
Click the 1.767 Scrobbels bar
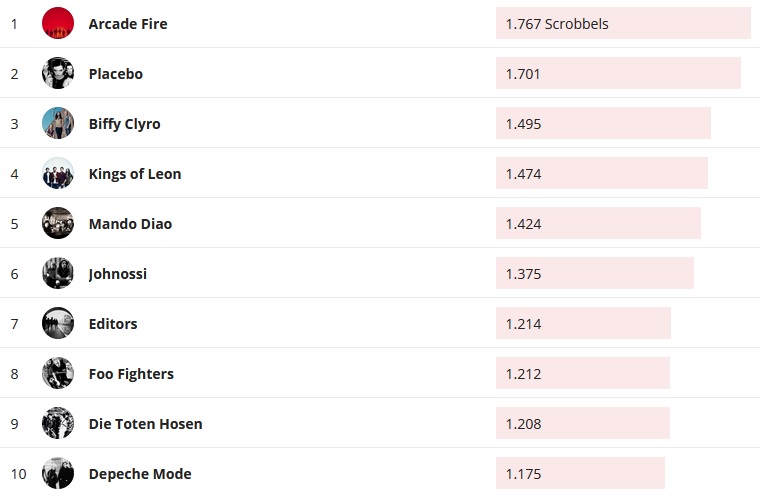click(x=622, y=23)
